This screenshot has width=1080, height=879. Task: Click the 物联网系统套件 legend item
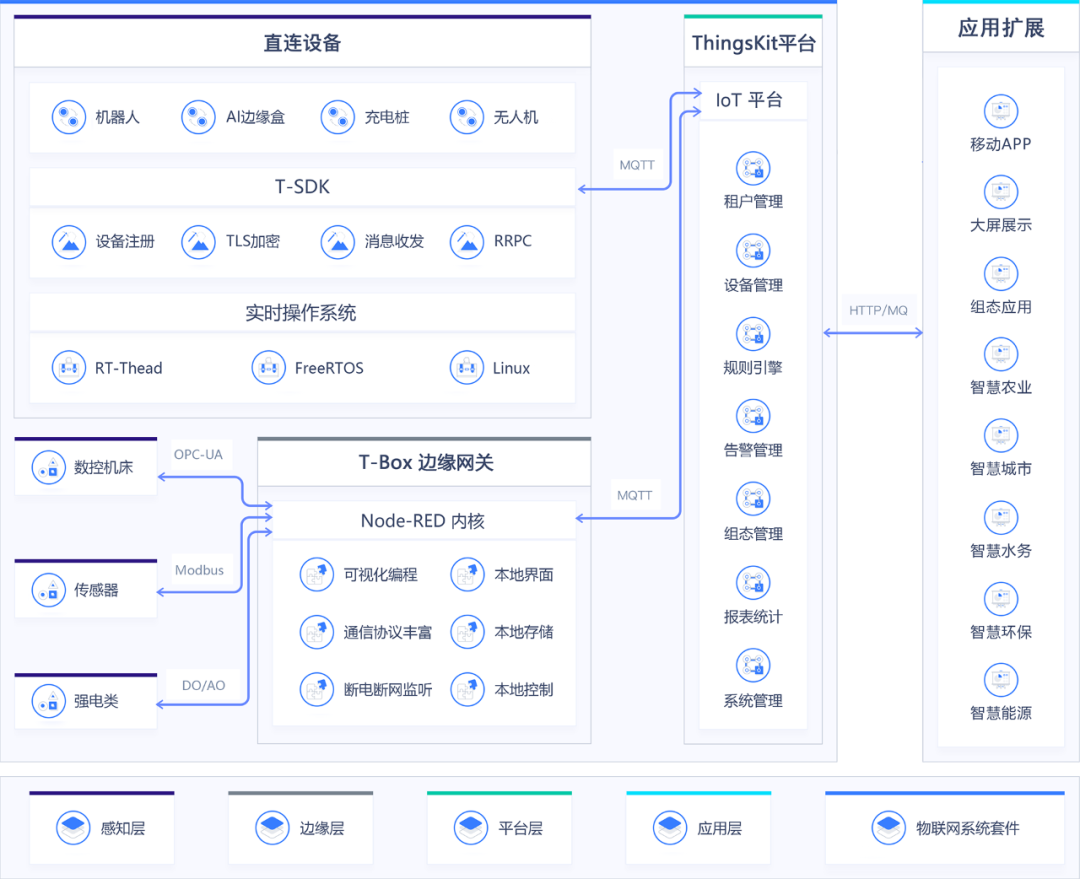coord(944,828)
